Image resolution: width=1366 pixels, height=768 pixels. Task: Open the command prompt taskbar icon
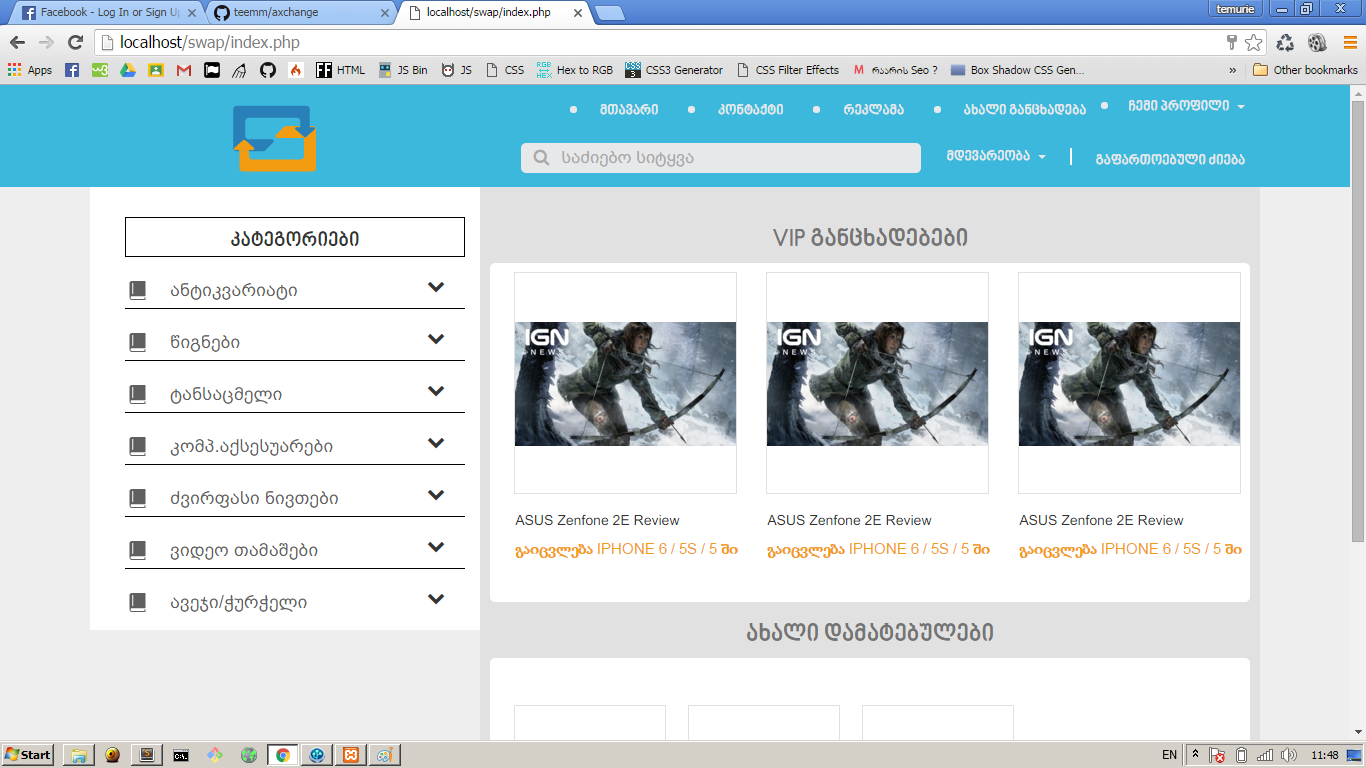[x=181, y=755]
